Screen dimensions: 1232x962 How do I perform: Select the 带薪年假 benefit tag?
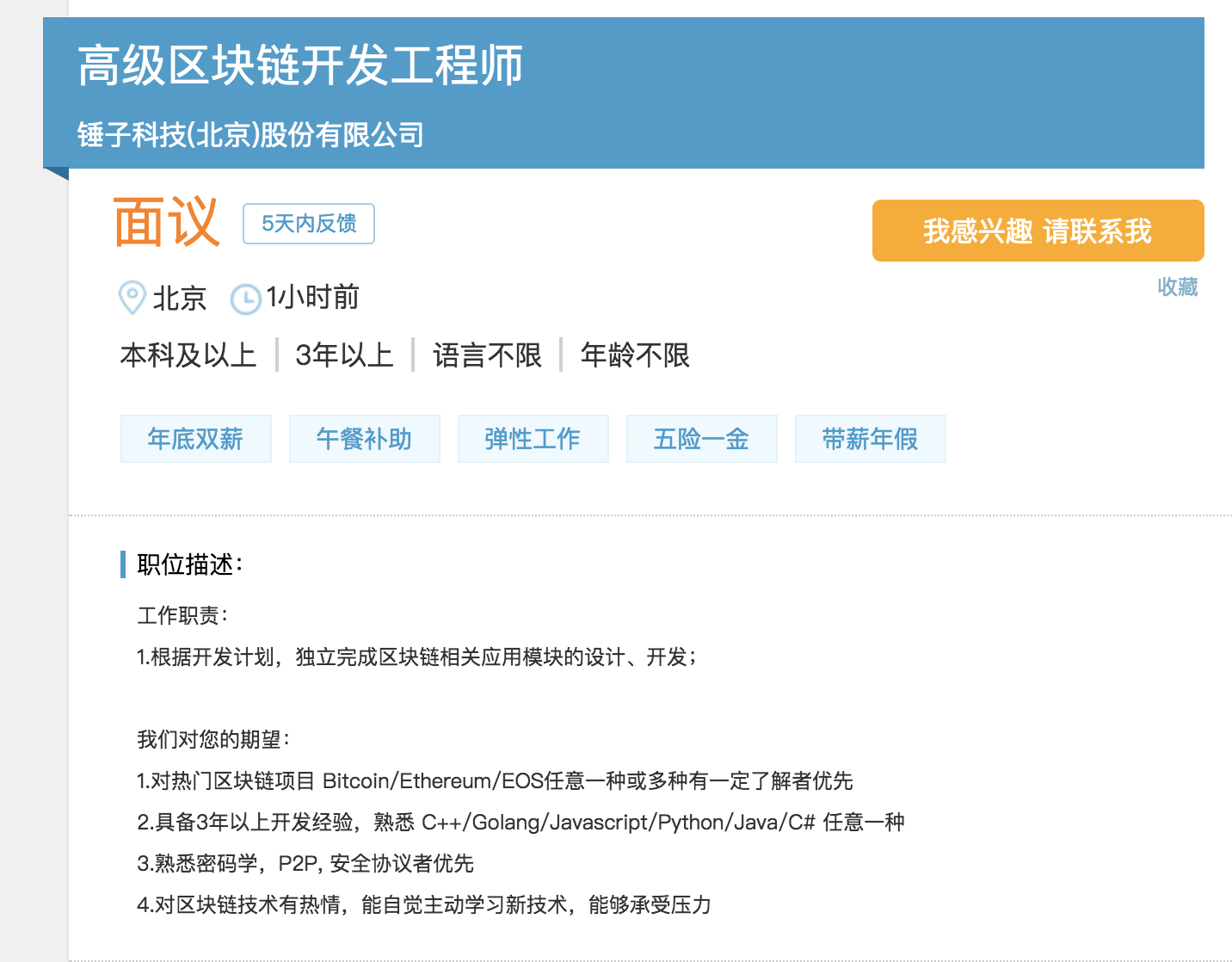click(x=871, y=439)
